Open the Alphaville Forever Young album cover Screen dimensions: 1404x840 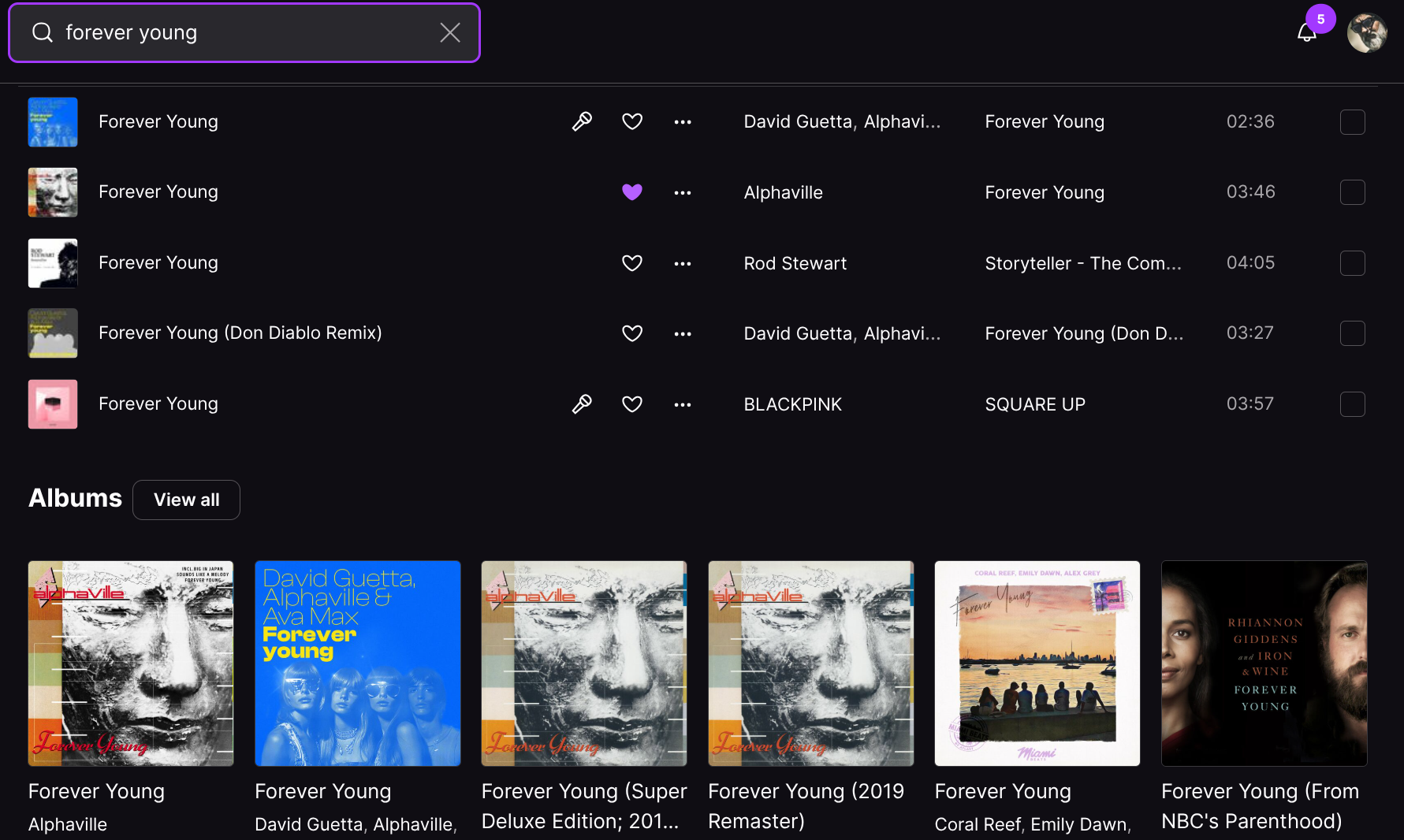point(131,663)
